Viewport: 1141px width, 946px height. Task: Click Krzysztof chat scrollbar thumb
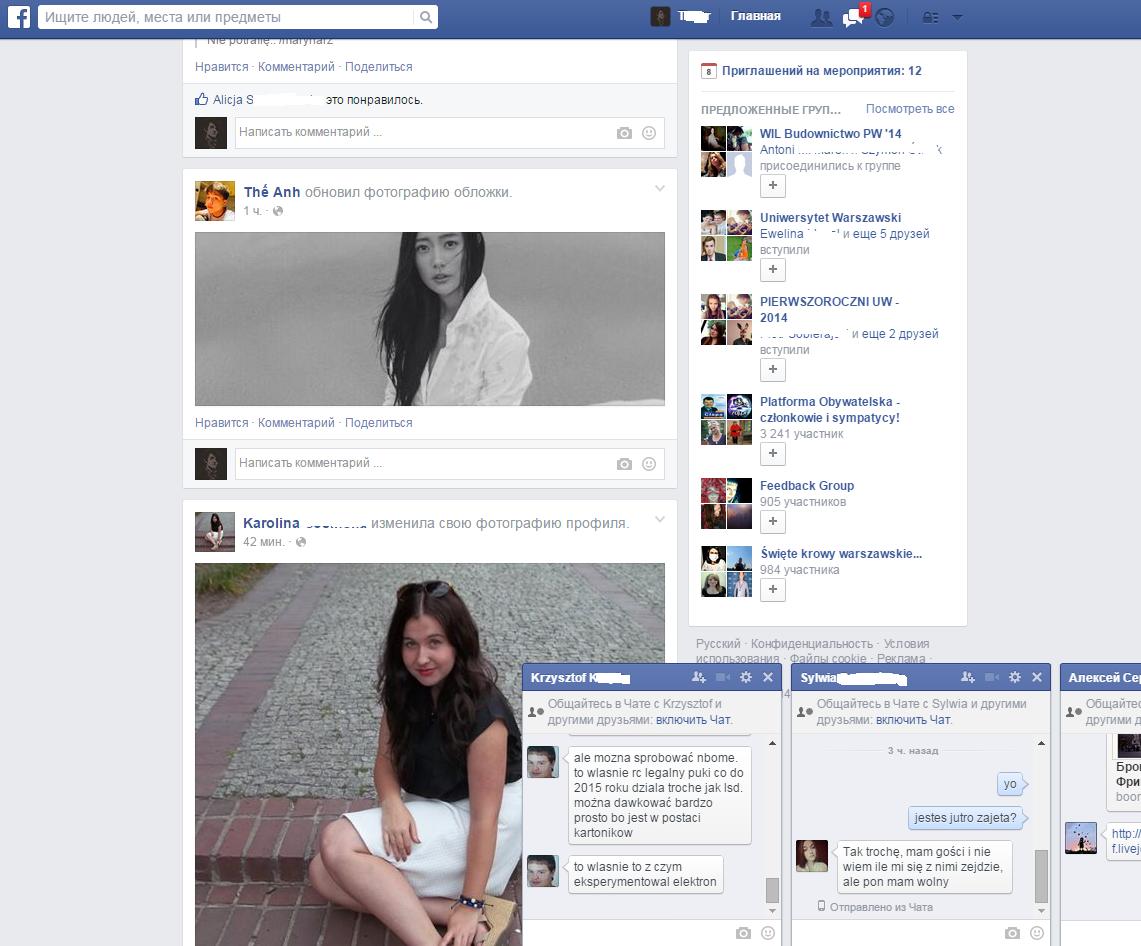point(772,890)
